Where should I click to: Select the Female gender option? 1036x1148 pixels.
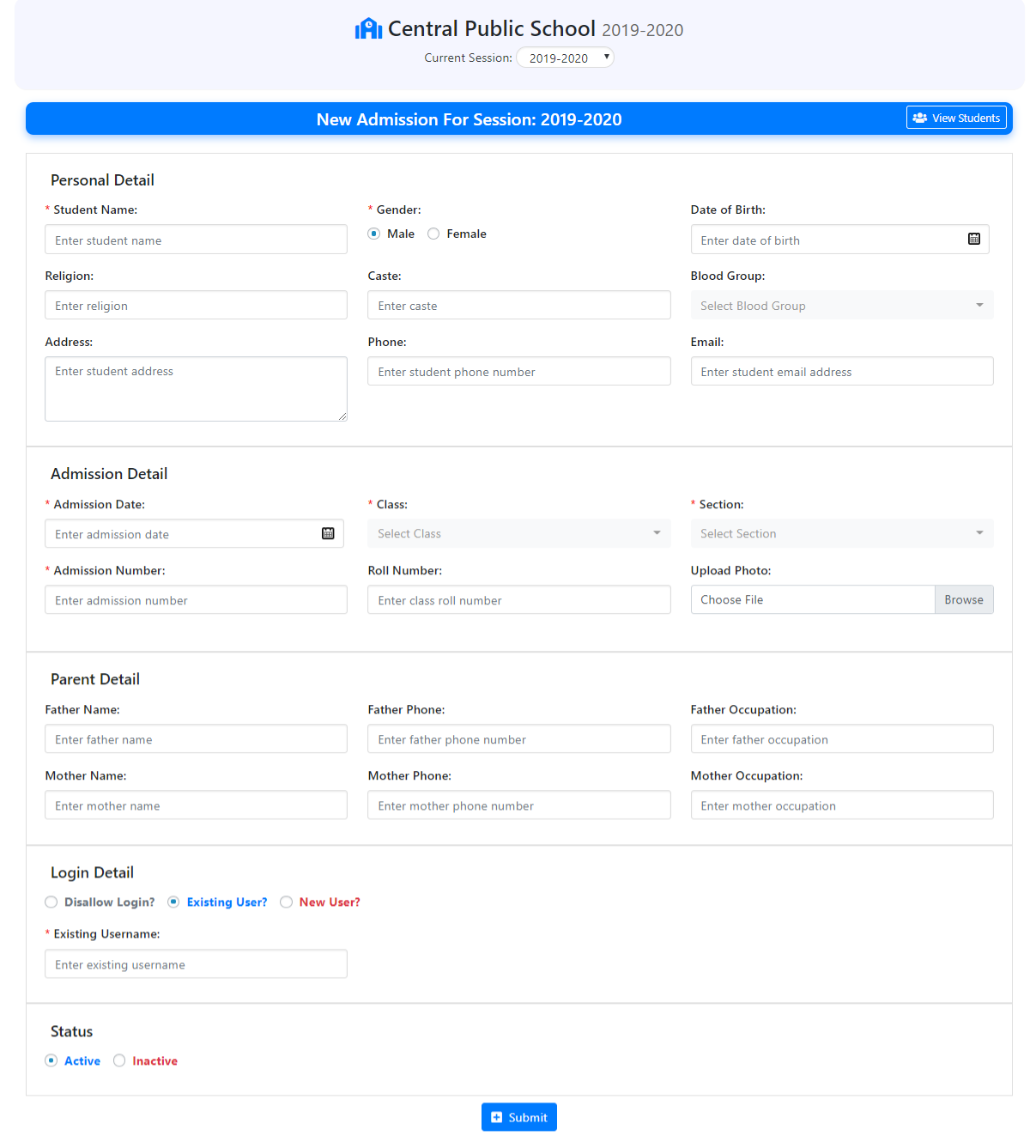(433, 233)
